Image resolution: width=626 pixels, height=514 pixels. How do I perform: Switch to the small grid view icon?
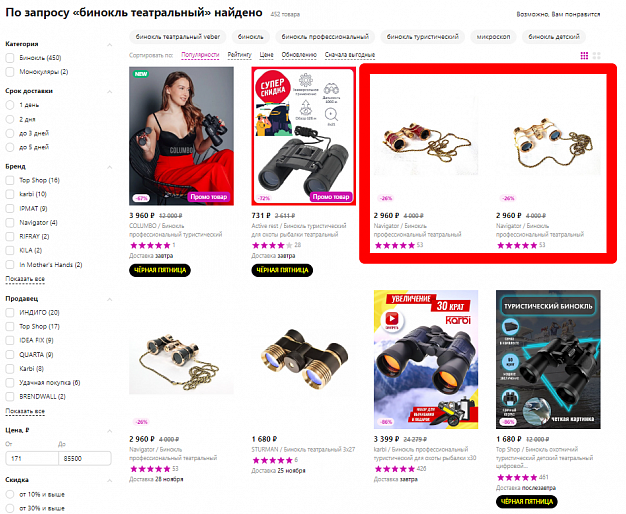[x=584, y=56]
